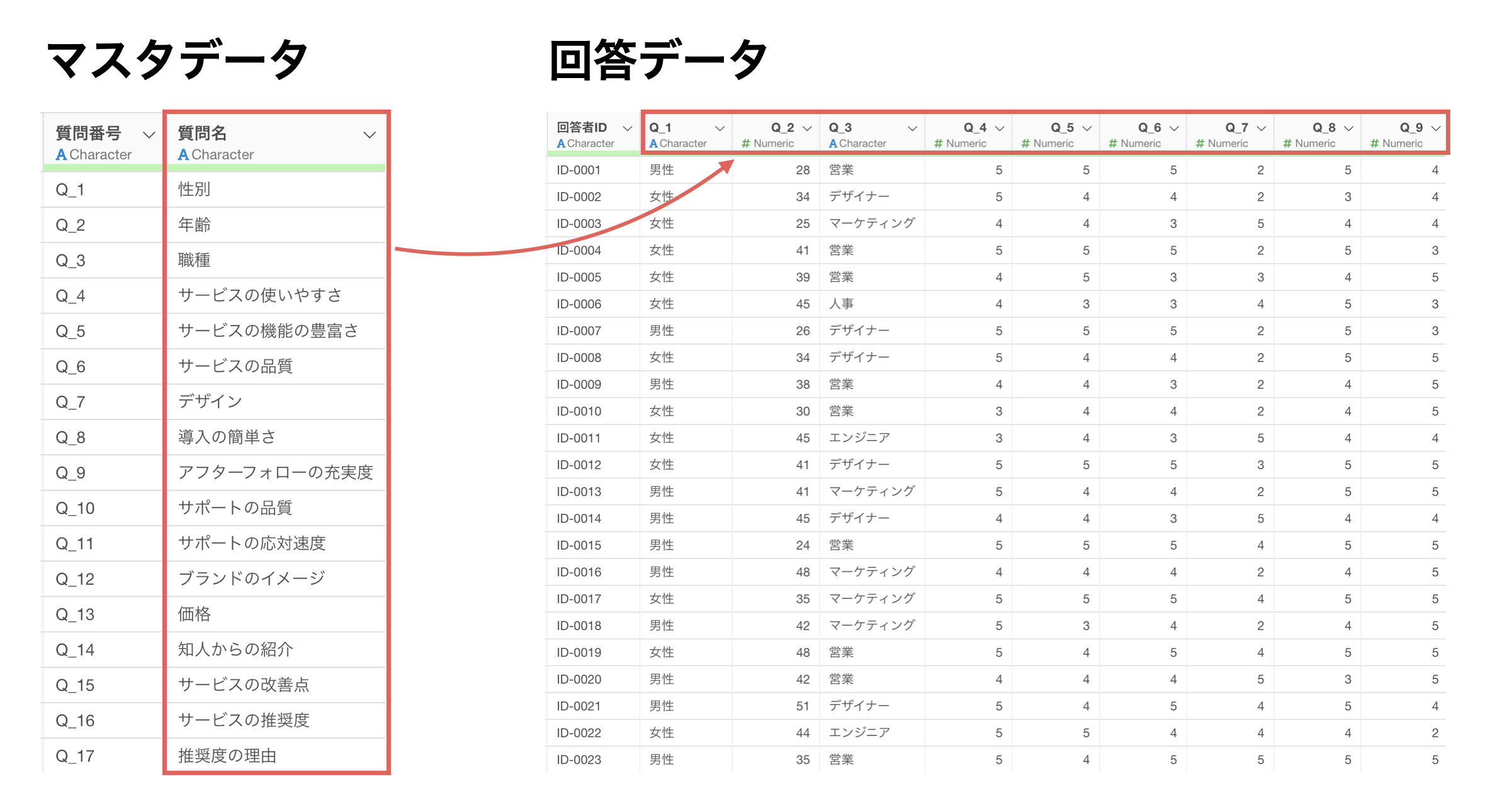Select the サービスの品質 cell in master data
Image resolution: width=1512 pixels, height=811 pixels.
point(235,366)
